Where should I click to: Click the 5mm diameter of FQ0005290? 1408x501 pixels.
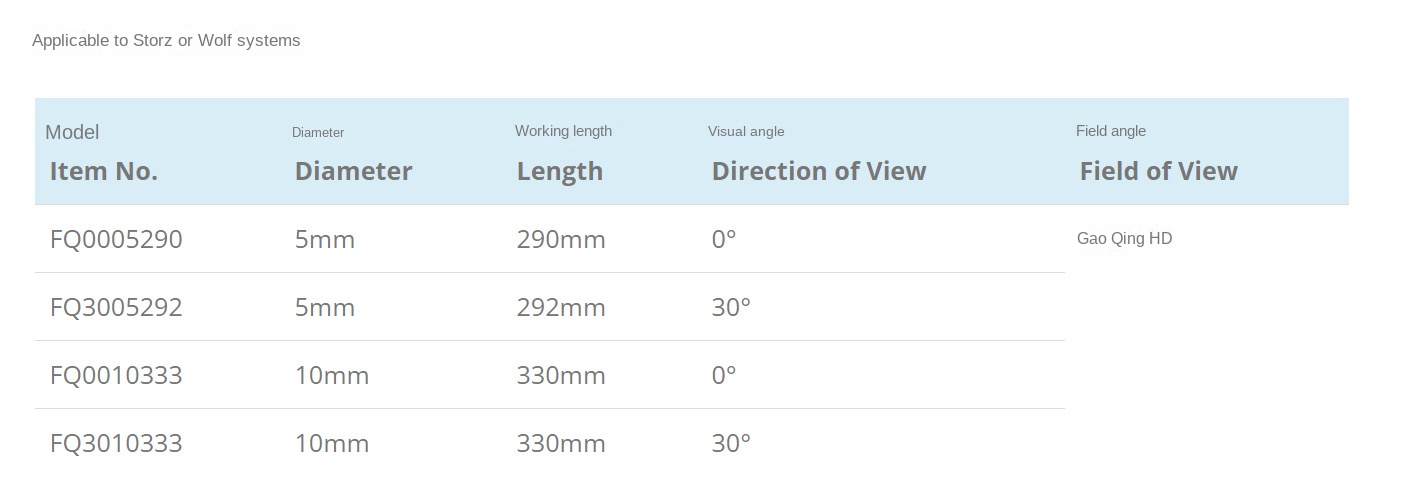pos(325,239)
